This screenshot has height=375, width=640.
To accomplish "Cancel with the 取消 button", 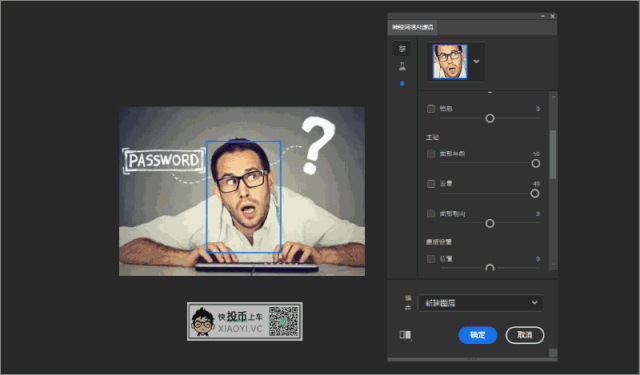I will (x=524, y=335).
